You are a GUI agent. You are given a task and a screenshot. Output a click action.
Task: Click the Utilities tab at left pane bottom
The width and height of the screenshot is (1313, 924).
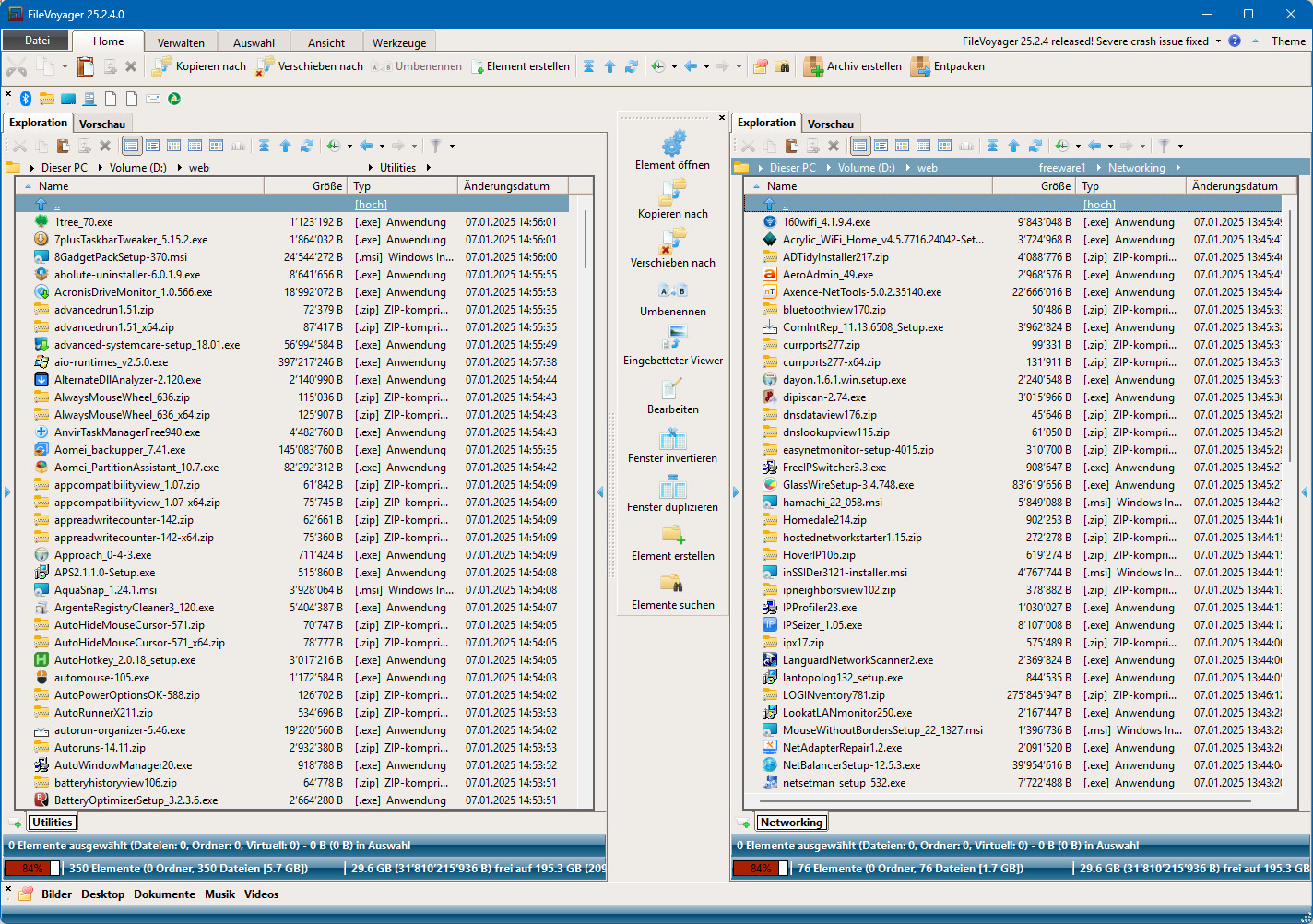tap(52, 823)
